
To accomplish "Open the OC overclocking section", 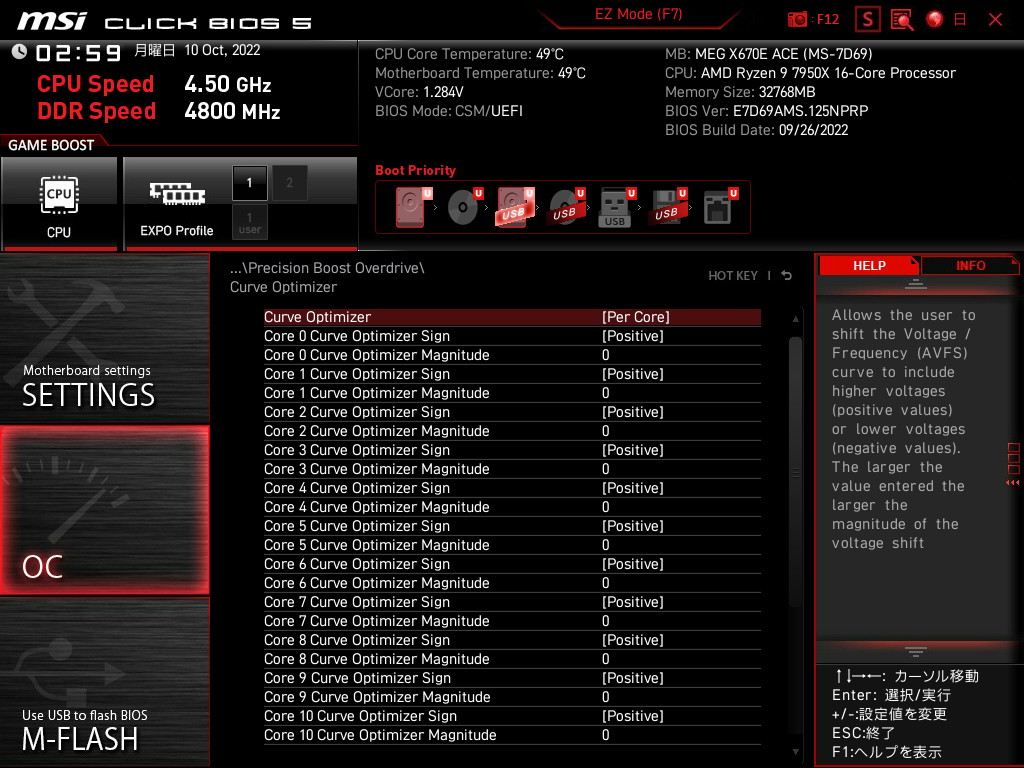I will [x=104, y=510].
